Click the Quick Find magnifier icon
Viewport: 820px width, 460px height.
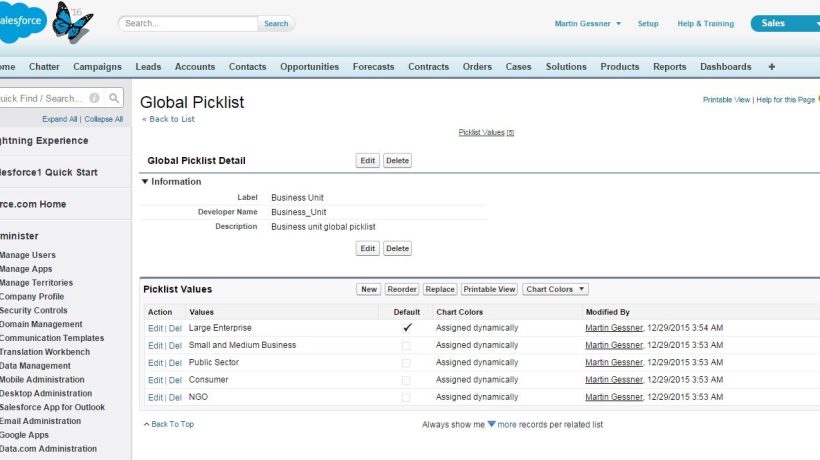click(114, 98)
